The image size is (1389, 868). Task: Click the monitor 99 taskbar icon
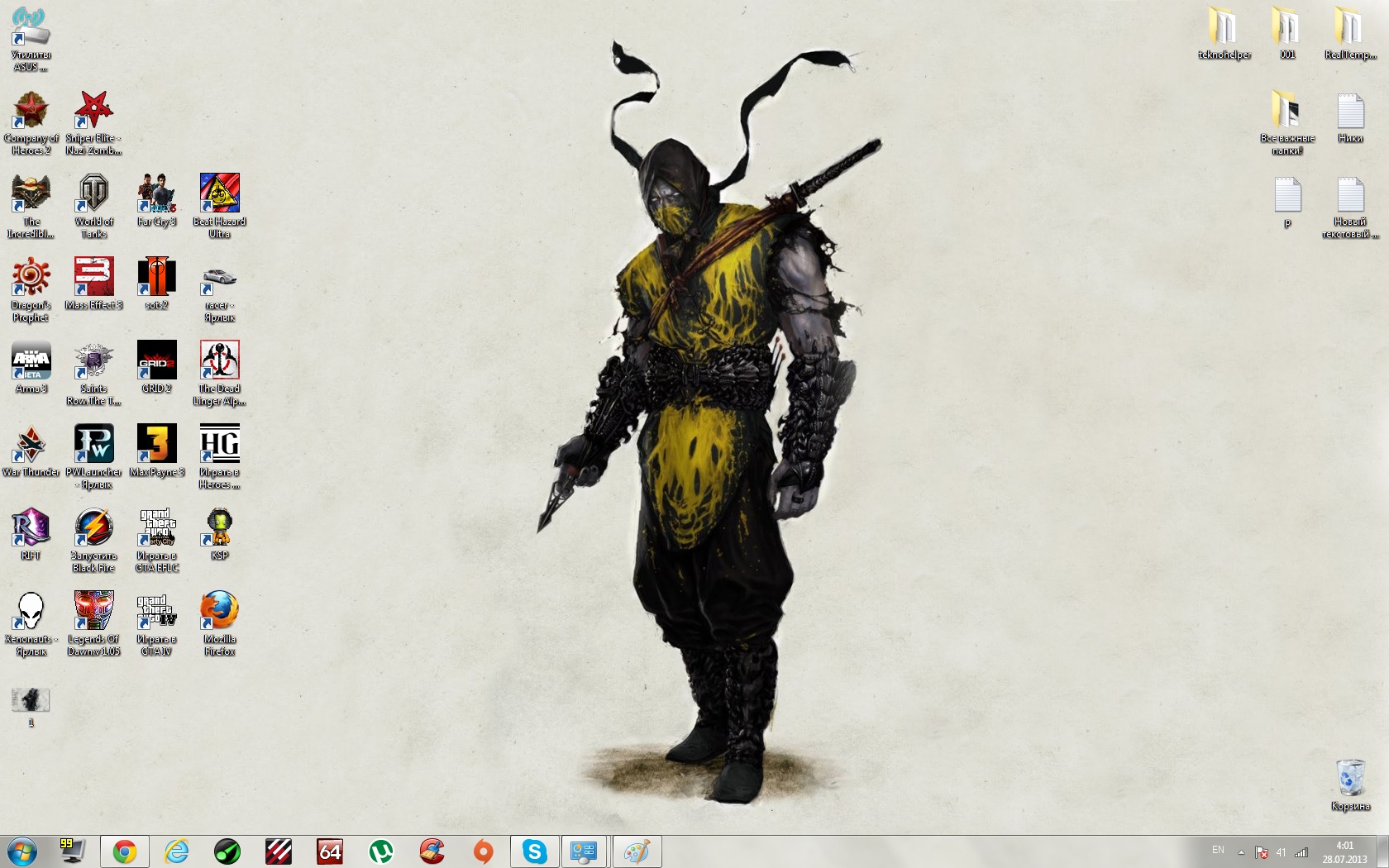coord(72,851)
